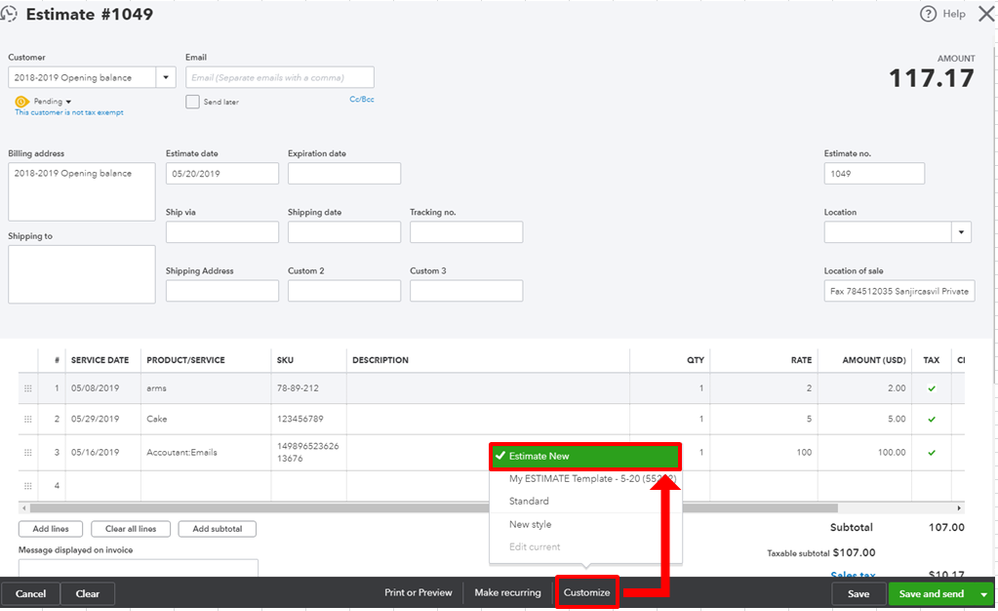Click the customer email input field
The height and width of the screenshot is (611, 998).
279,78
